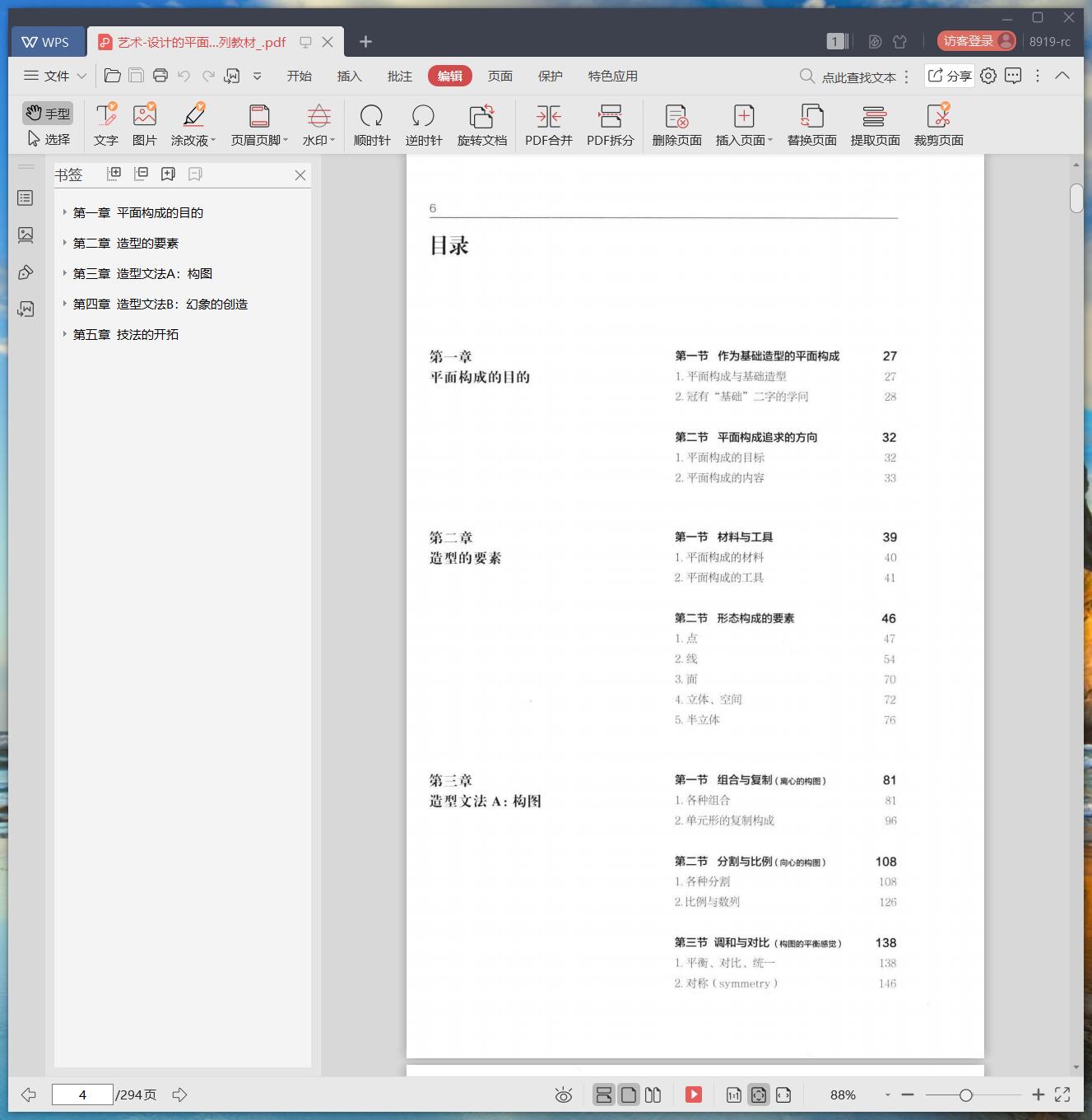Switch to two-page view
The height and width of the screenshot is (1120, 1092).
(653, 1094)
